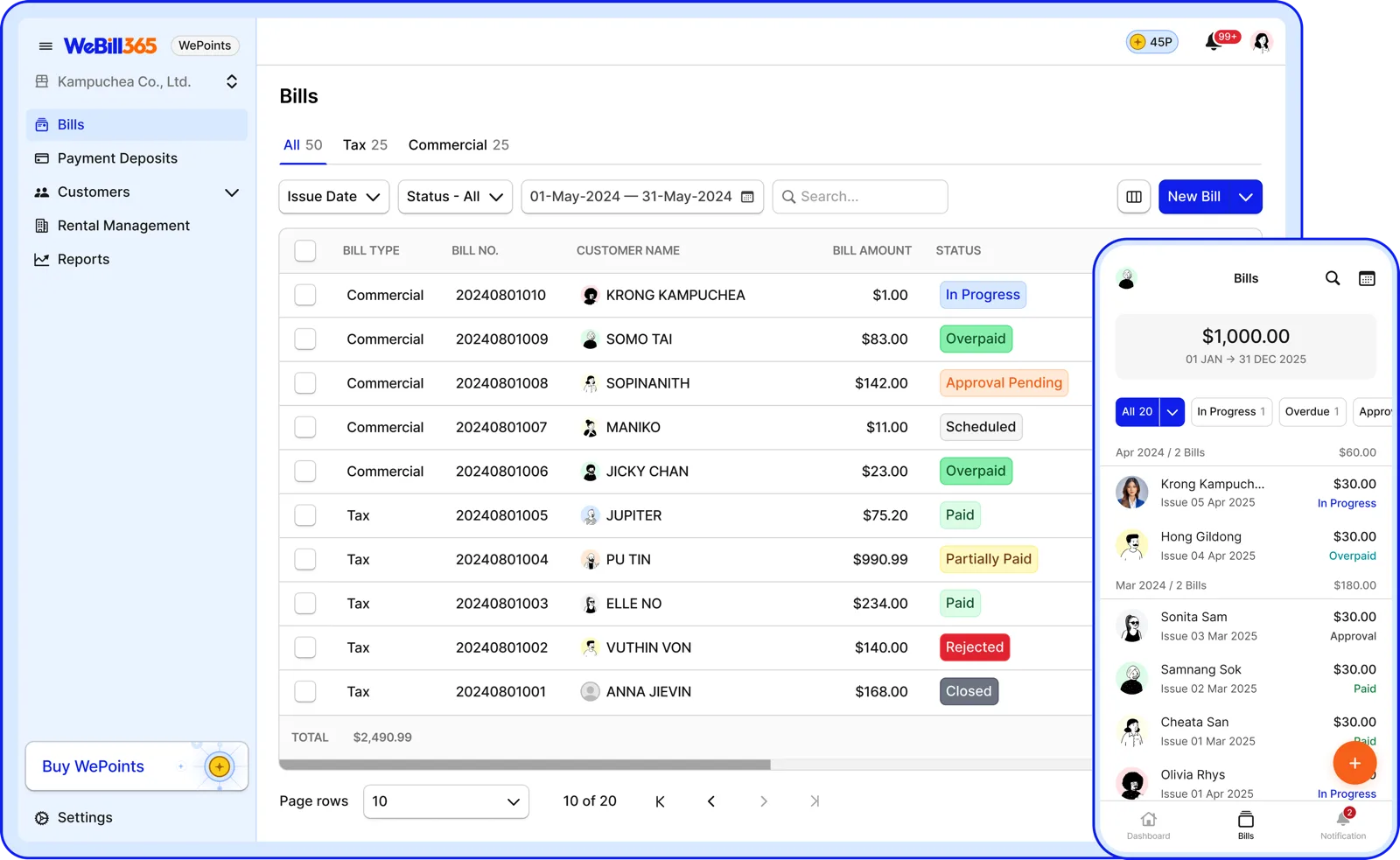Select the checkbox for JICKY CHAN's bill
Screen dimensions: 1400x860
pyautogui.click(x=305, y=472)
